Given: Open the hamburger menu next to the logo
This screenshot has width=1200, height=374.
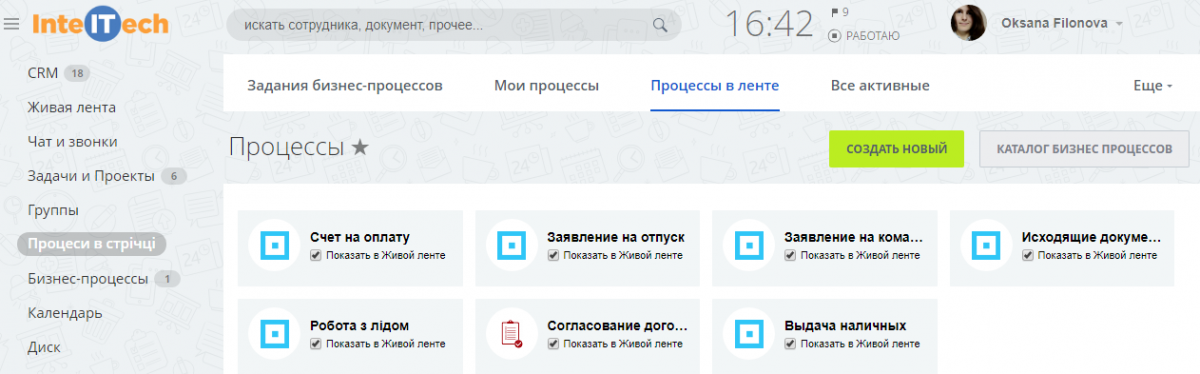Looking at the screenshot, I should click(x=12, y=25).
